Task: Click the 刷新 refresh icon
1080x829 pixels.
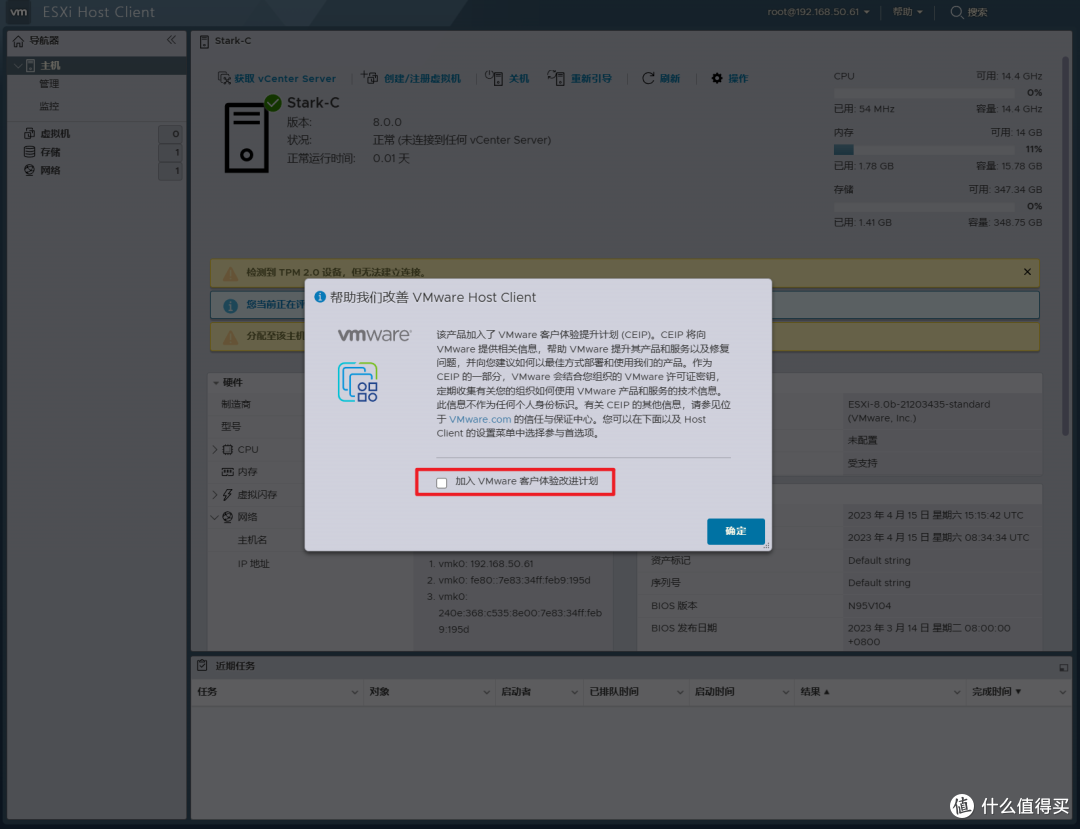Action: 650,78
